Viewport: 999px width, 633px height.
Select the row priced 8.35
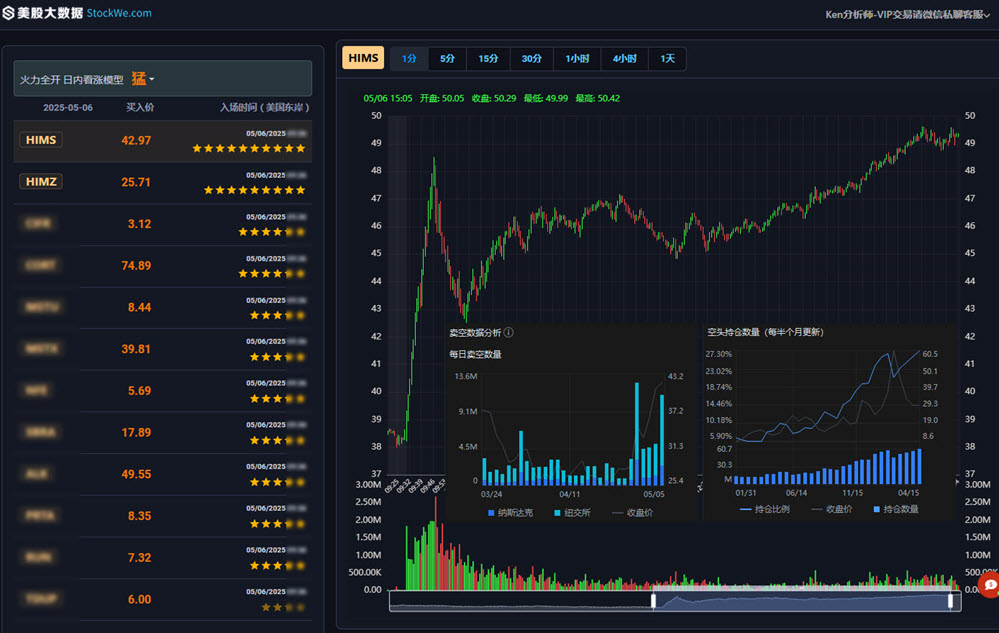point(162,516)
